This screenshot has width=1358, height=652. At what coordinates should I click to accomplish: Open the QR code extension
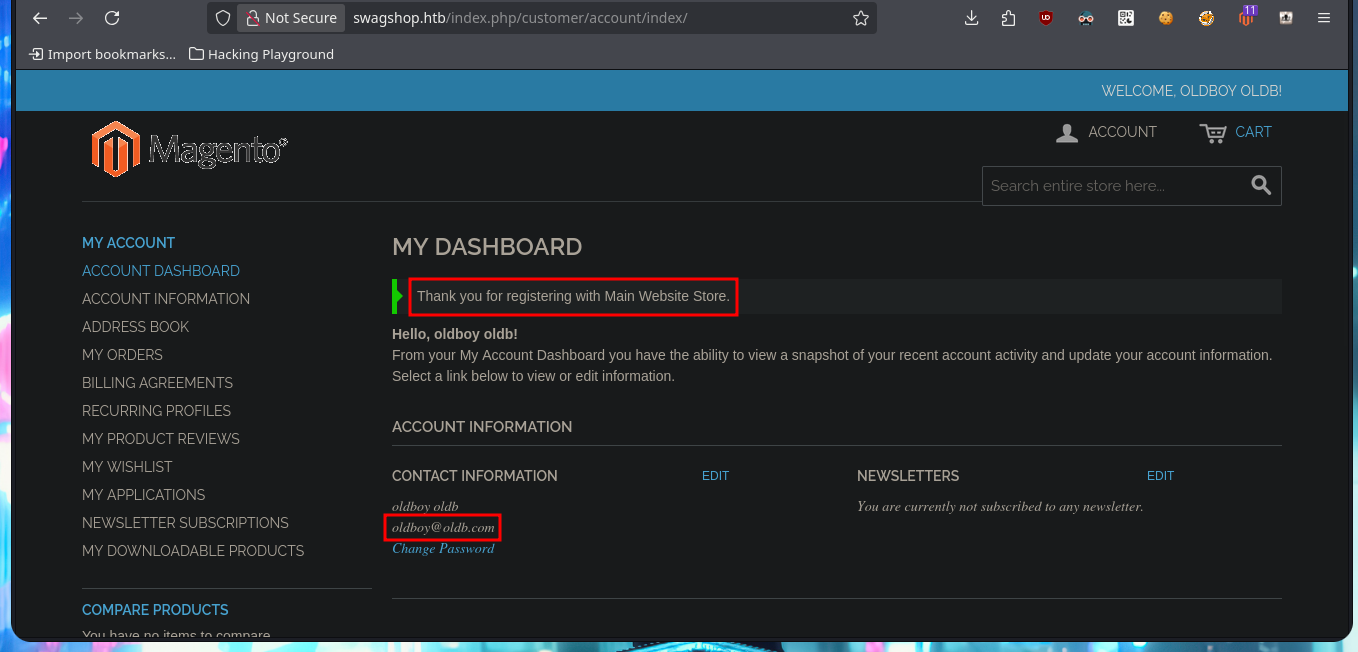coord(1126,18)
